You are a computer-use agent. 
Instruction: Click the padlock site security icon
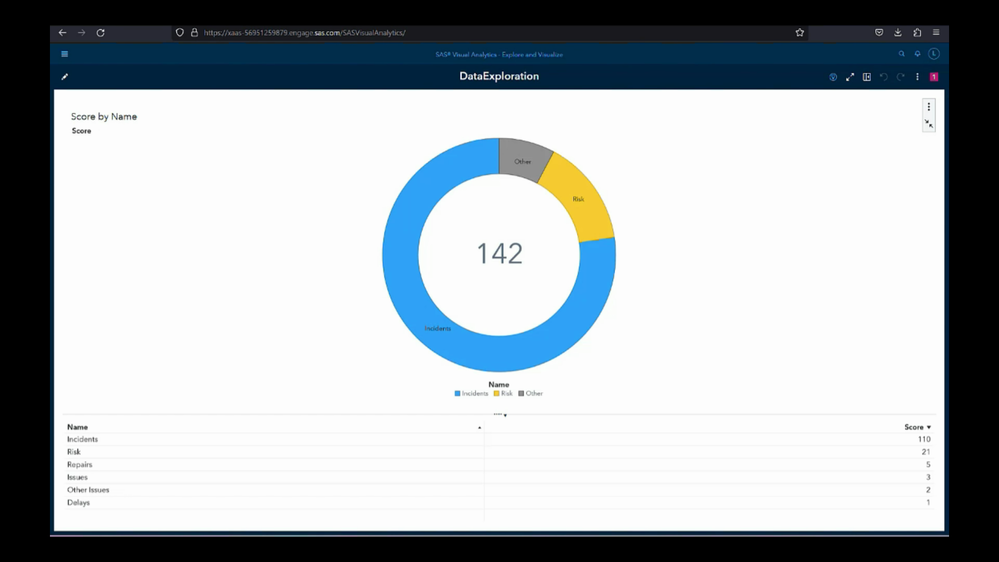click(194, 32)
